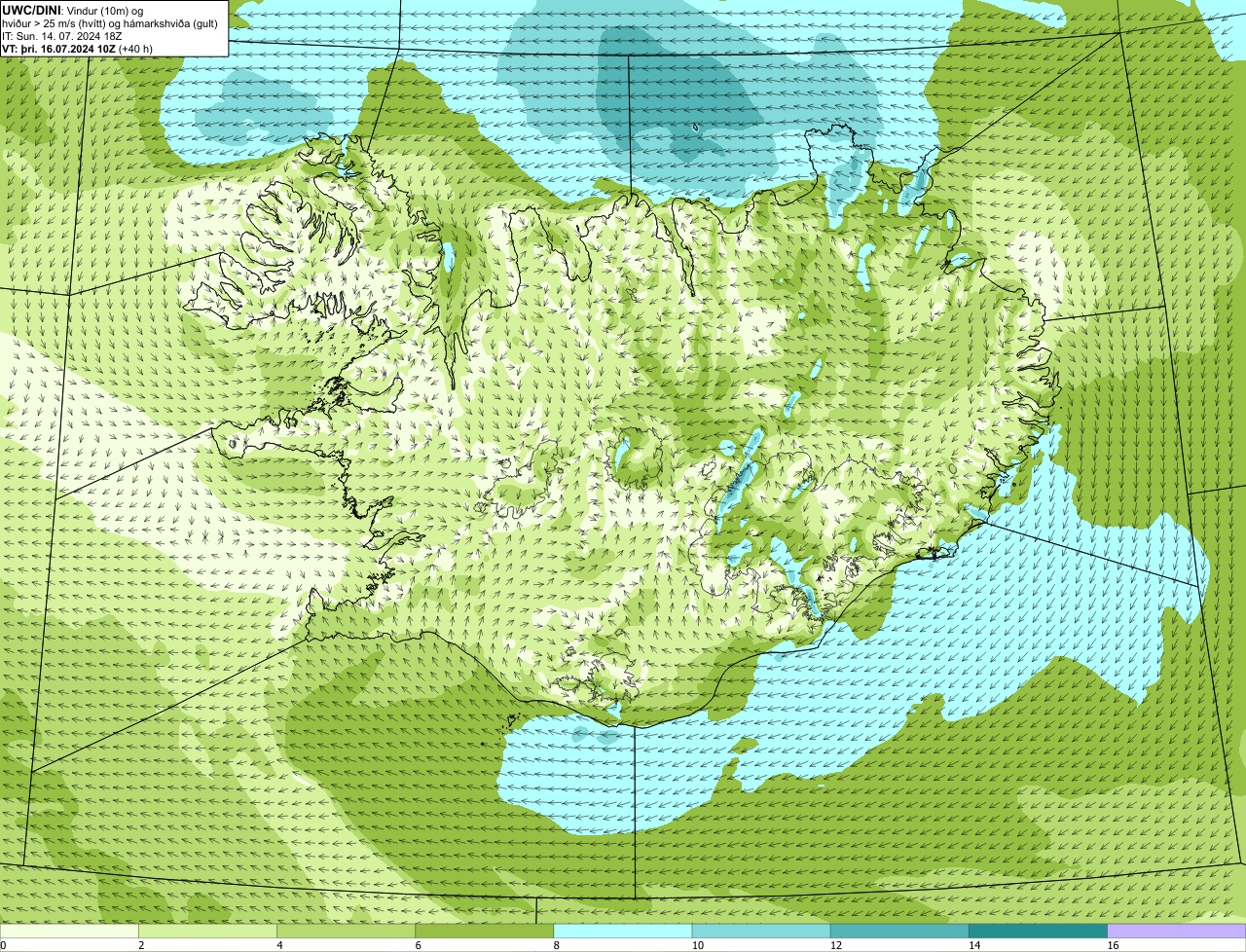
Task: Click the legend value label "0"
Action: click(3, 945)
